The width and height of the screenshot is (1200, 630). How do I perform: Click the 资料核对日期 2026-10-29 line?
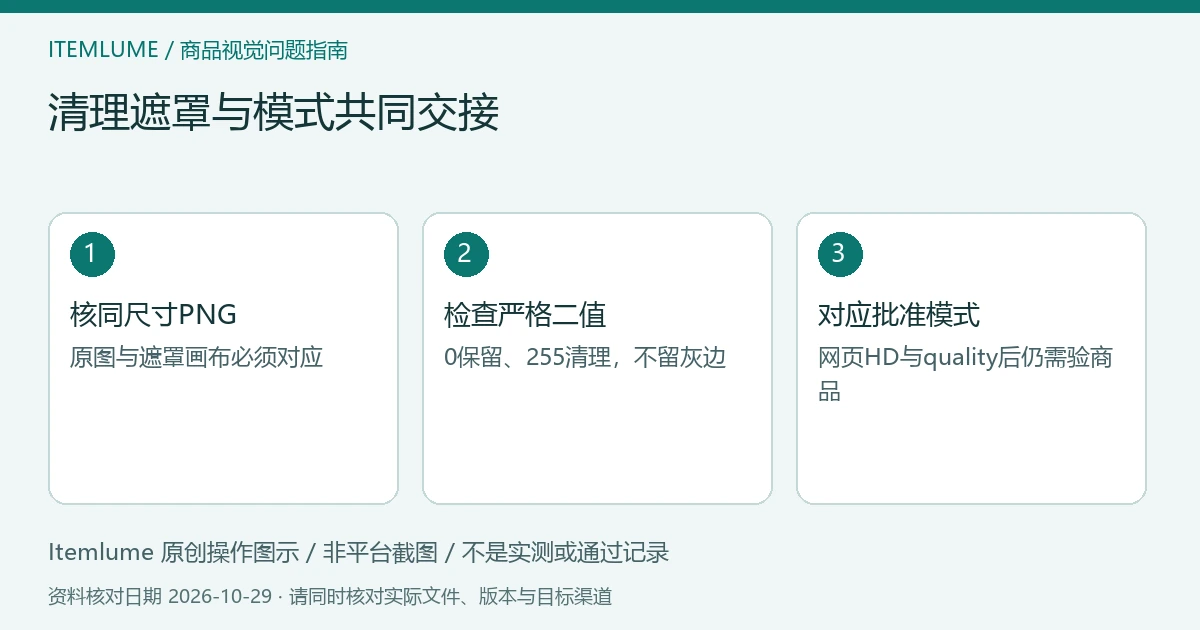pos(330,597)
